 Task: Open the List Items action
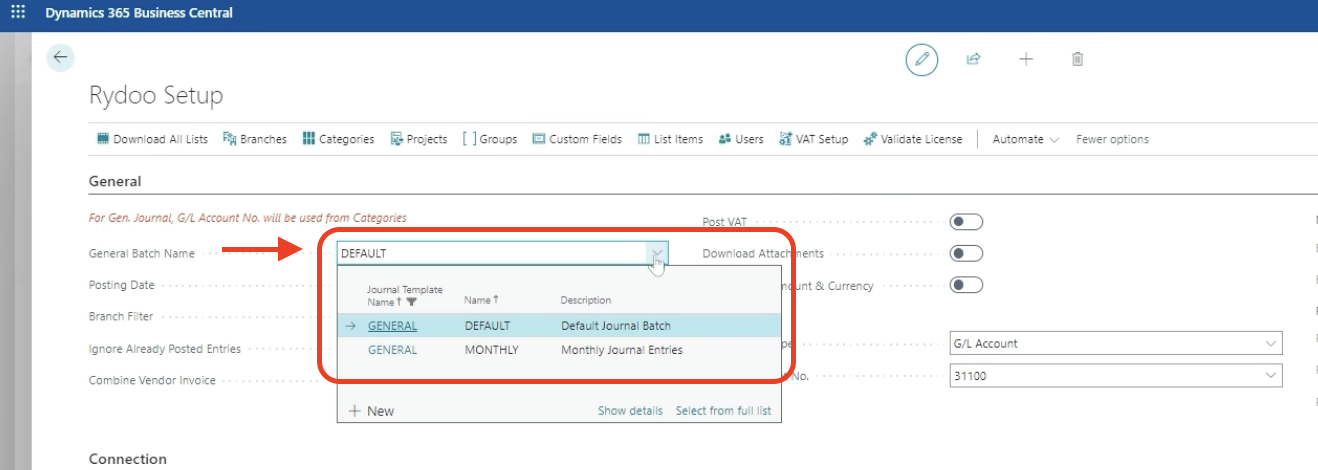(670, 139)
